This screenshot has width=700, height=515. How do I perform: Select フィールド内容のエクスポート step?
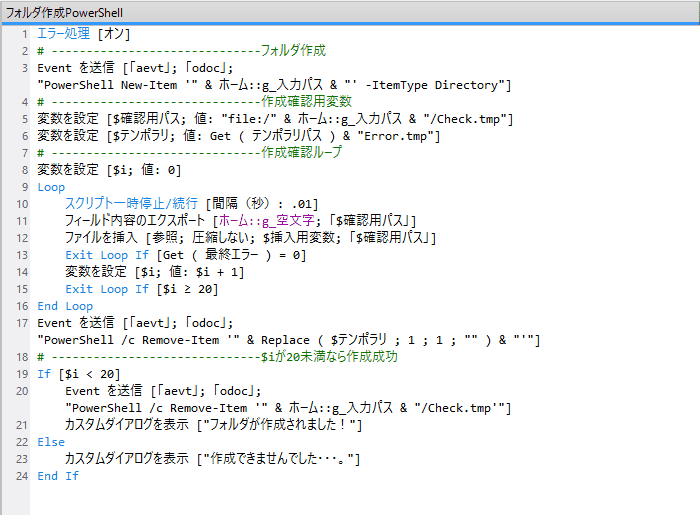(x=240, y=221)
